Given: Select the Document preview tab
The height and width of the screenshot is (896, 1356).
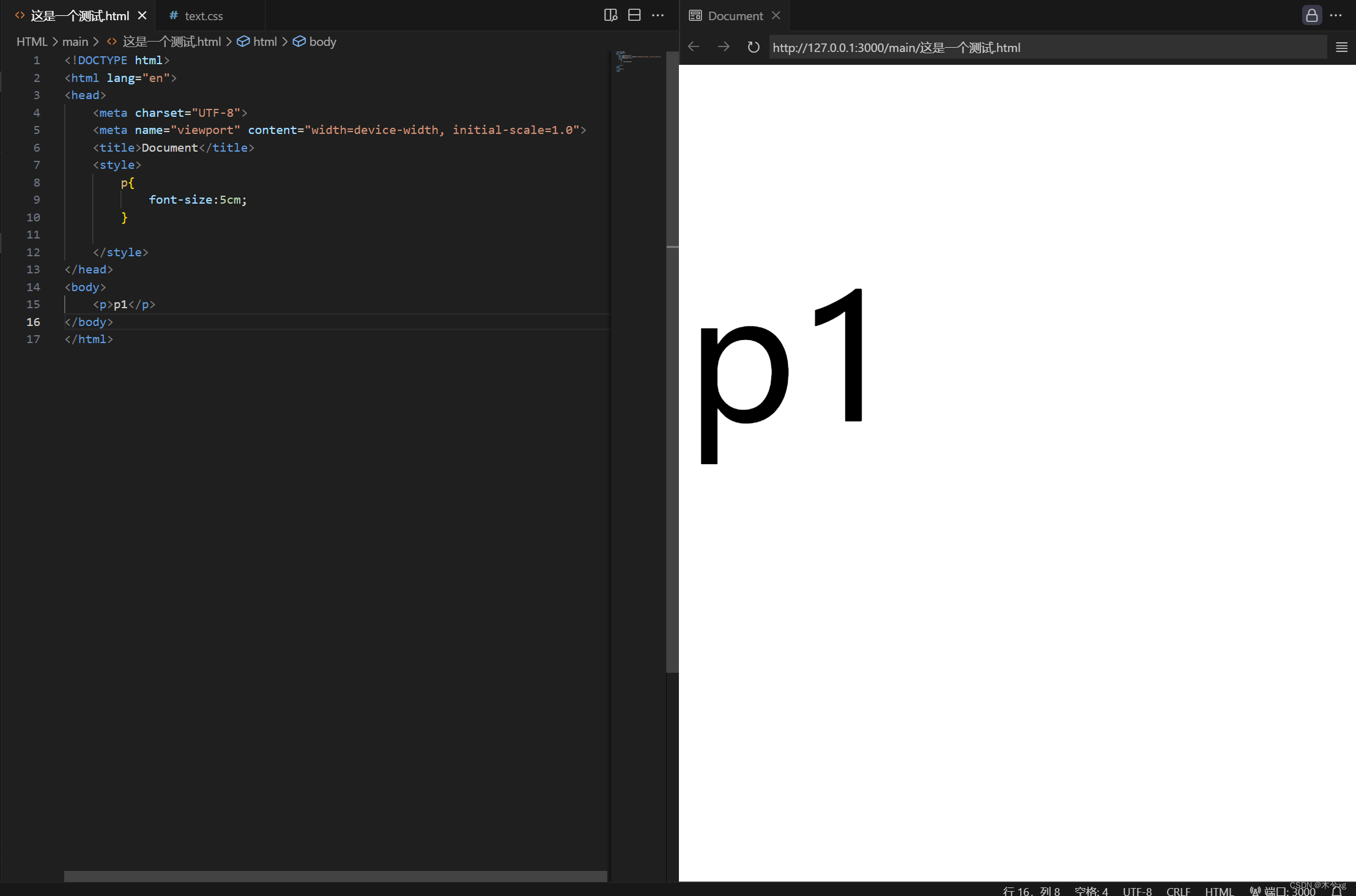Looking at the screenshot, I should (x=735, y=15).
